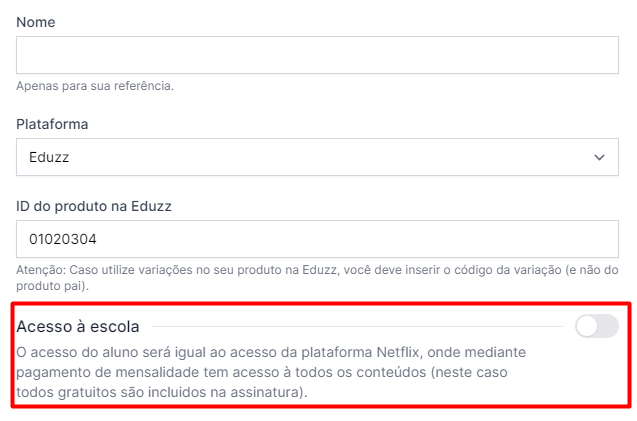Click the white knob of the school access toggle

click(x=587, y=326)
